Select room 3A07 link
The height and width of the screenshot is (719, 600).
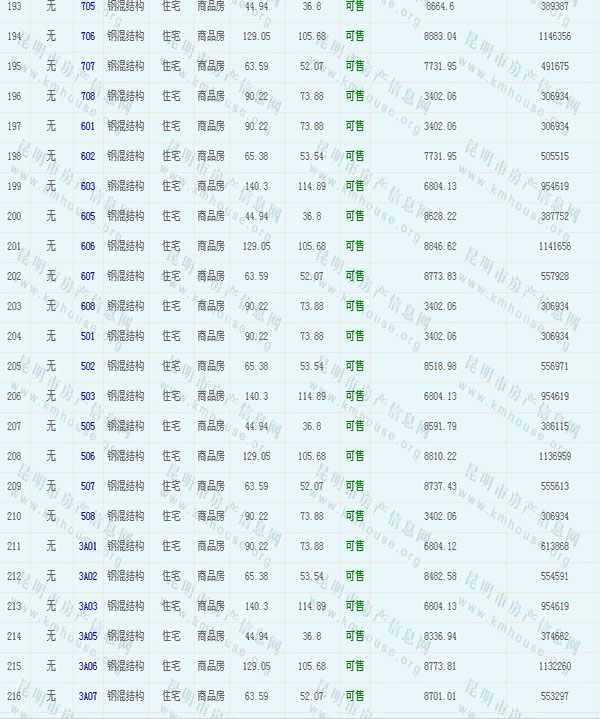[x=89, y=696]
